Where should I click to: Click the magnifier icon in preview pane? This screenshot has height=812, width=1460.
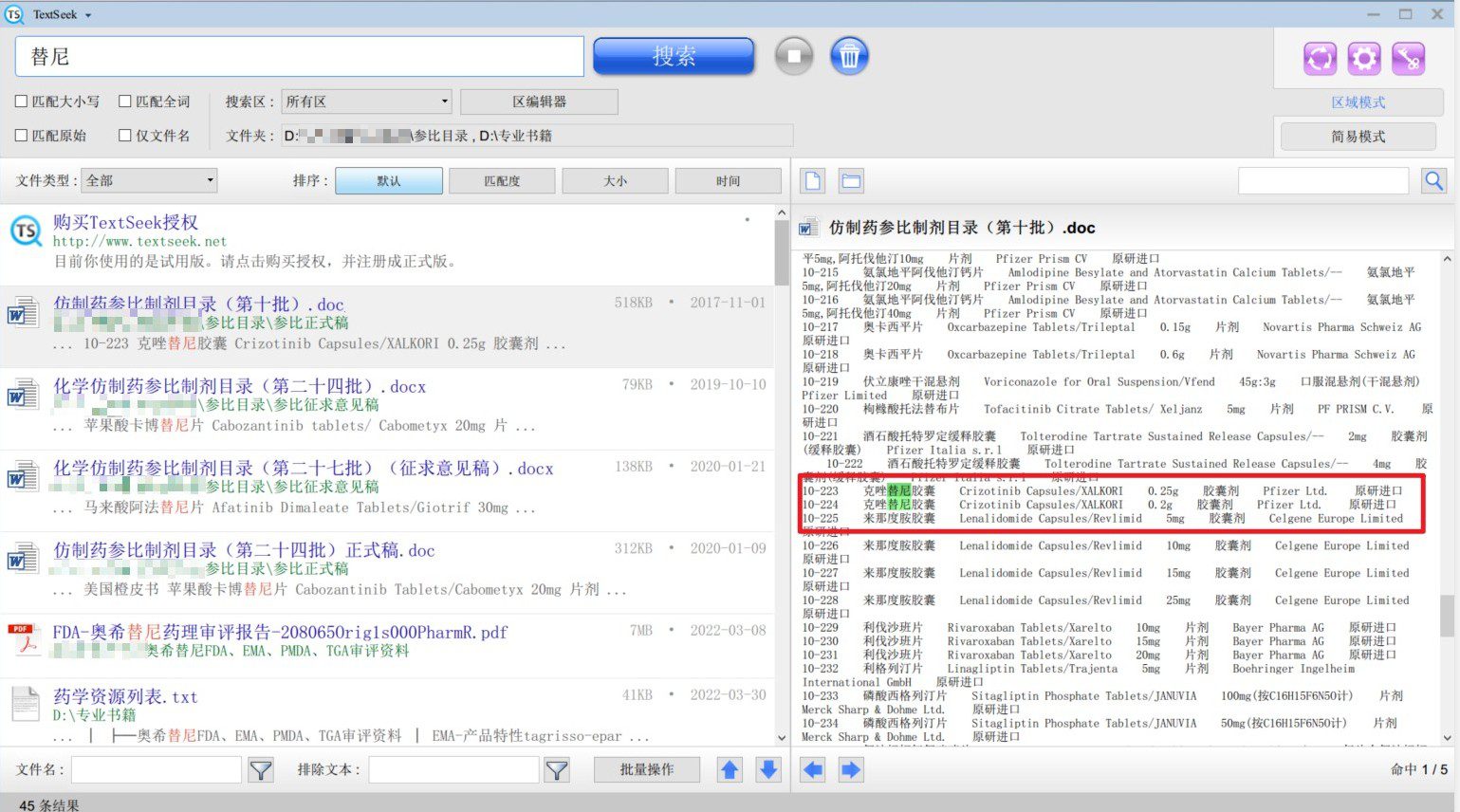click(1434, 180)
